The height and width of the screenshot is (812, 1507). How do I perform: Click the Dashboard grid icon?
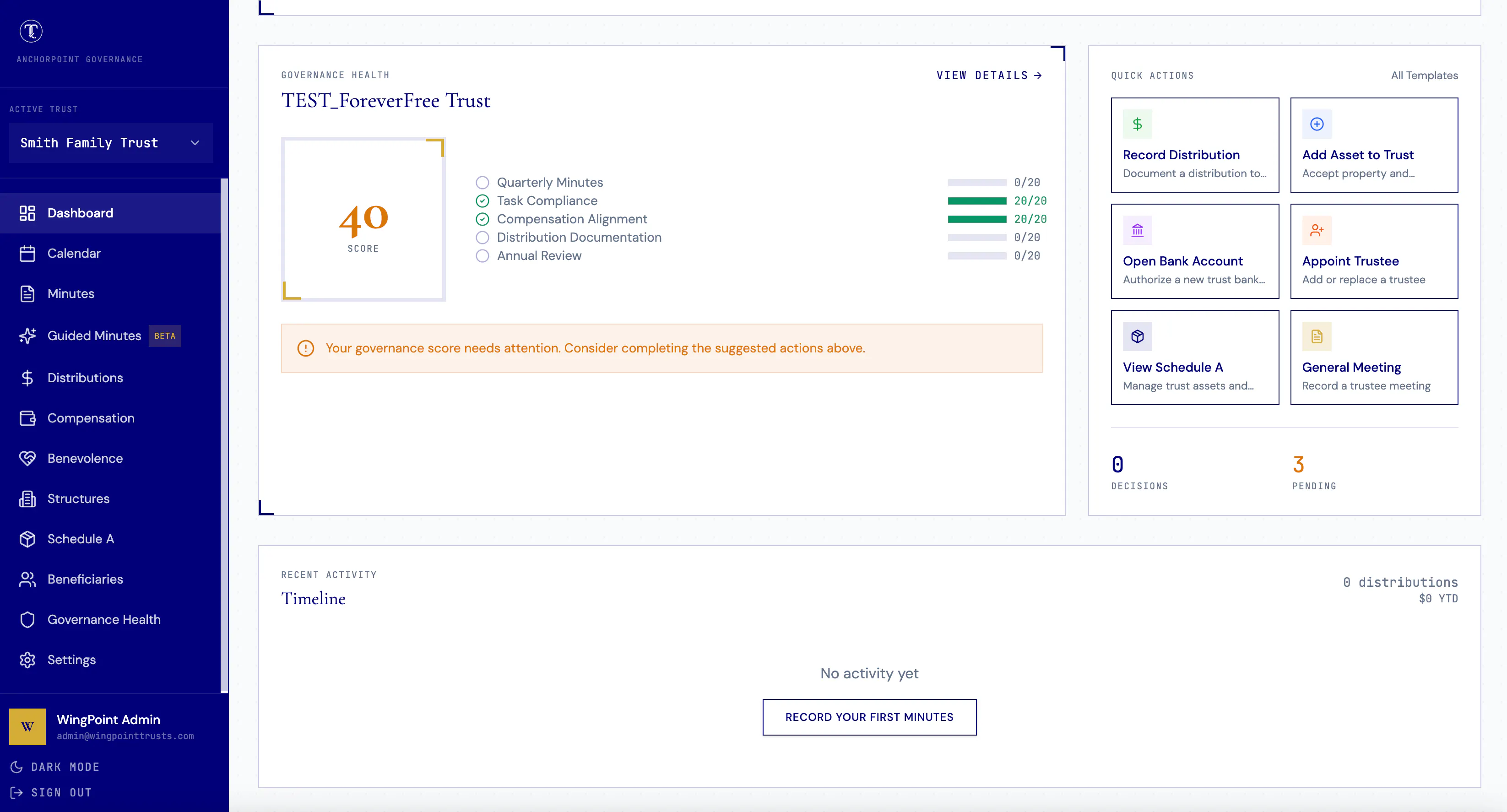click(27, 213)
